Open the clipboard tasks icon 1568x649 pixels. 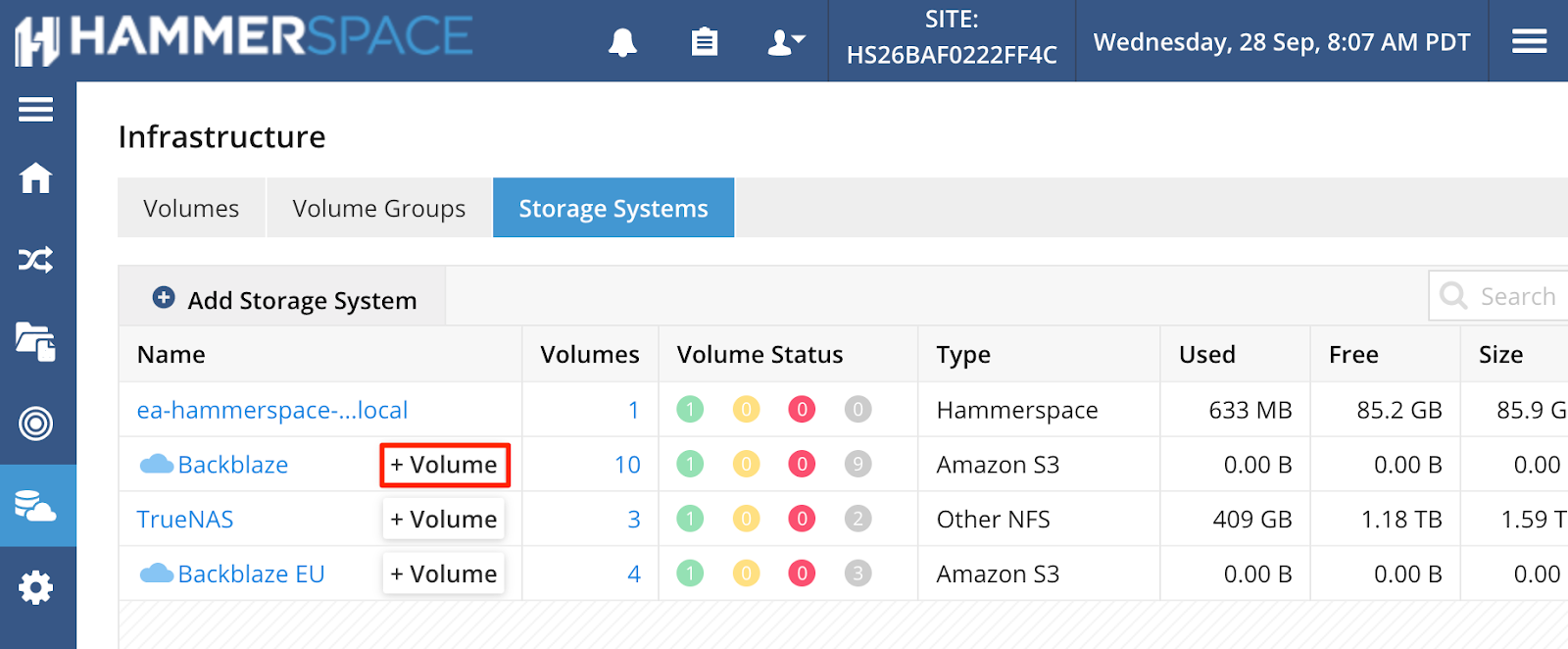coord(705,42)
